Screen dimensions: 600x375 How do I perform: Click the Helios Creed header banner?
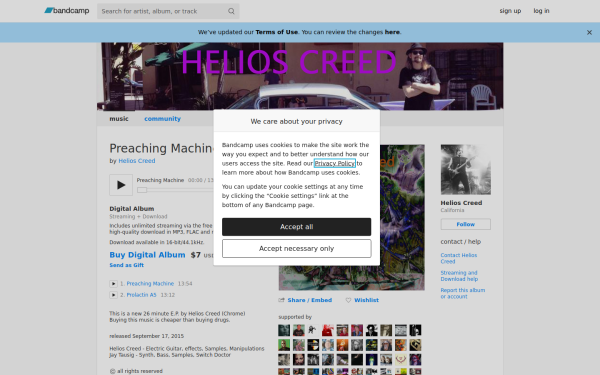click(300, 76)
